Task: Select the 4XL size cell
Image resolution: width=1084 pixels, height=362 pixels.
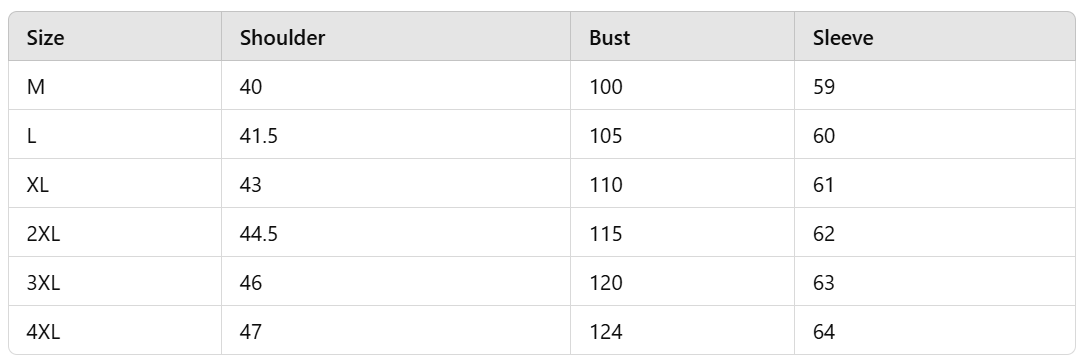Action: coord(115,331)
